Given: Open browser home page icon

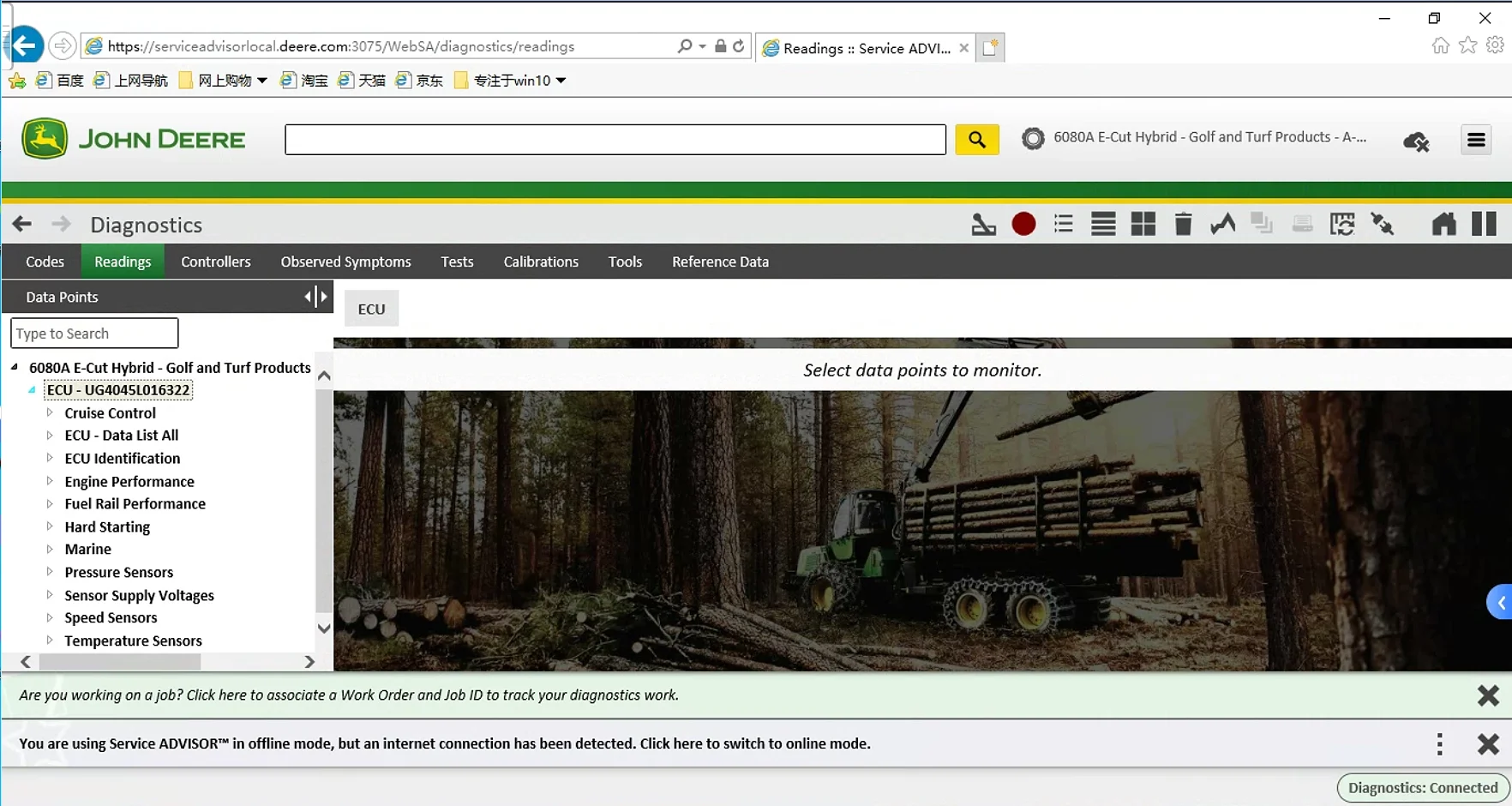Looking at the screenshot, I should [x=1440, y=45].
